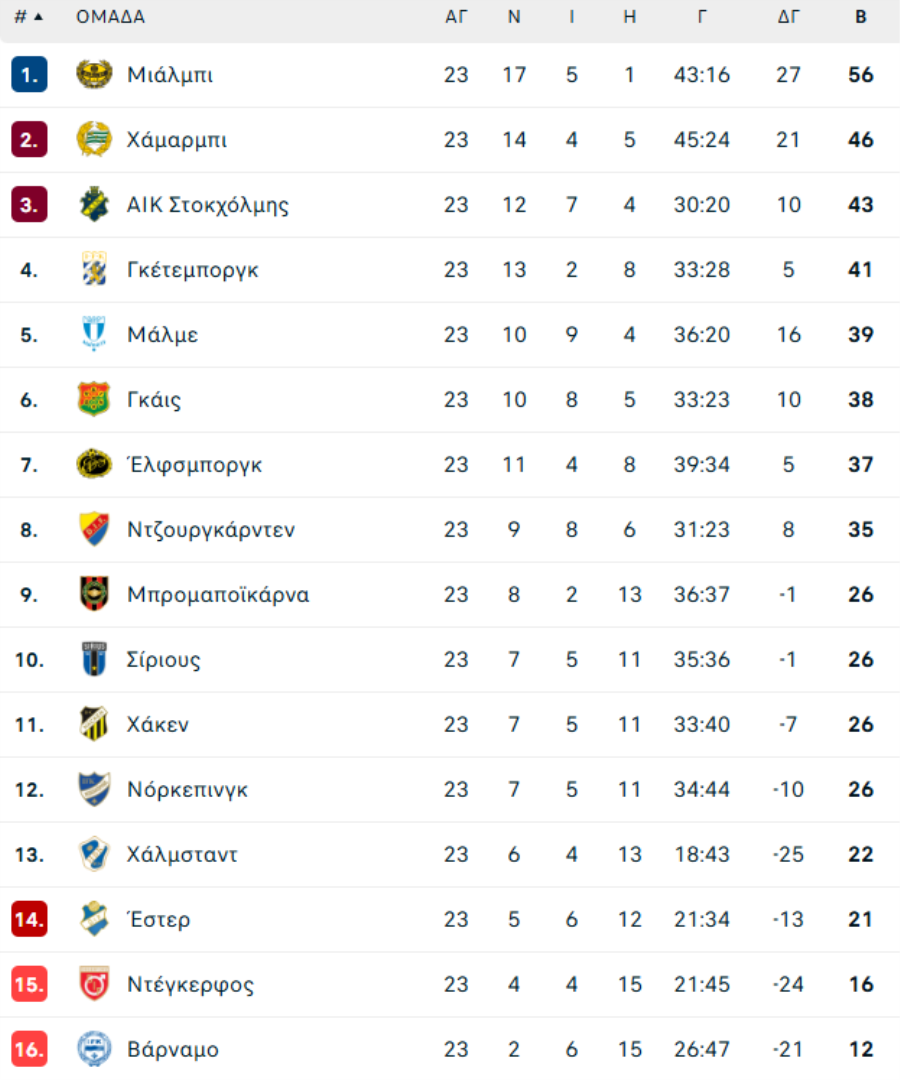Sort table by ΔΓ goal difference header
This screenshot has height=1080, width=900.
tap(788, 17)
